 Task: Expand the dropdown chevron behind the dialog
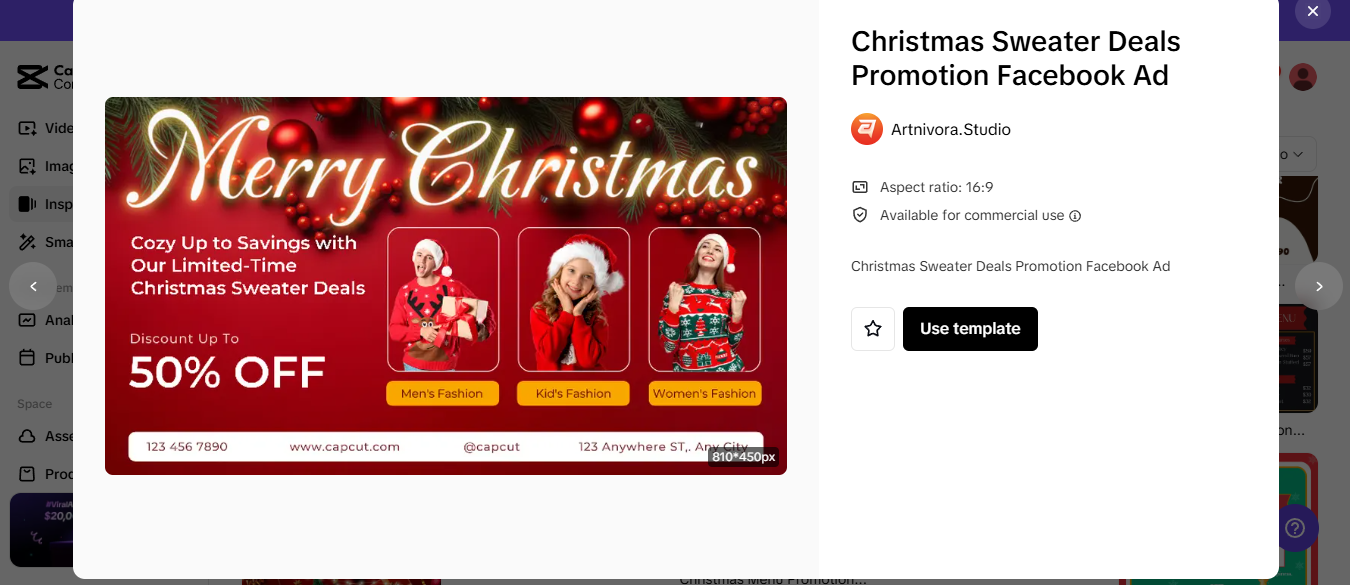(x=1298, y=155)
